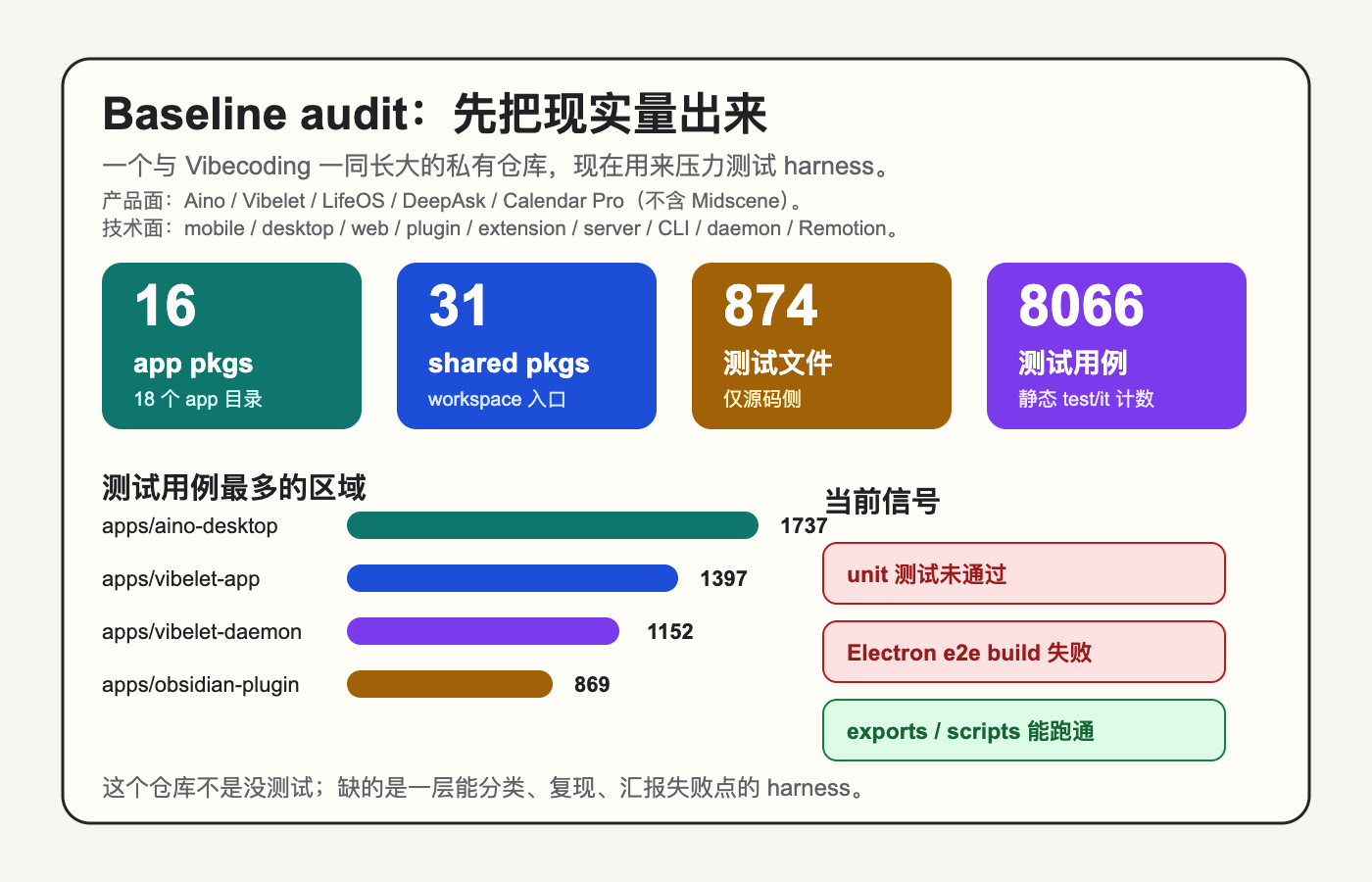Image resolution: width=1372 pixels, height=882 pixels.
Task: Click the value '1397'
Action: pos(723,579)
